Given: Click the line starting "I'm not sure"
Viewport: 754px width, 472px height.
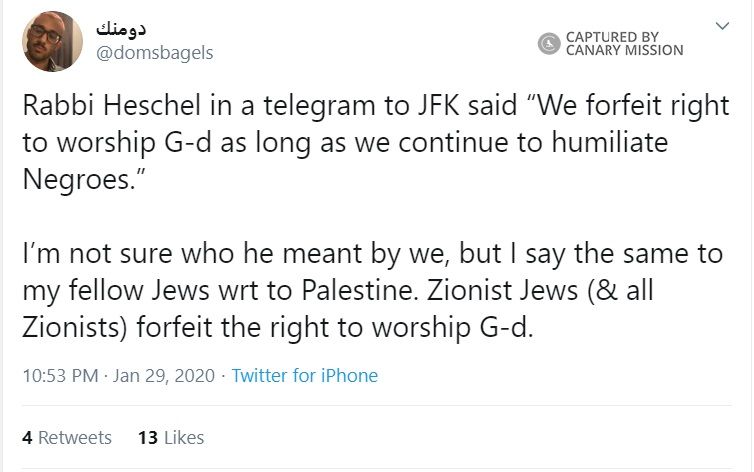Looking at the screenshot, I should point(372,254).
